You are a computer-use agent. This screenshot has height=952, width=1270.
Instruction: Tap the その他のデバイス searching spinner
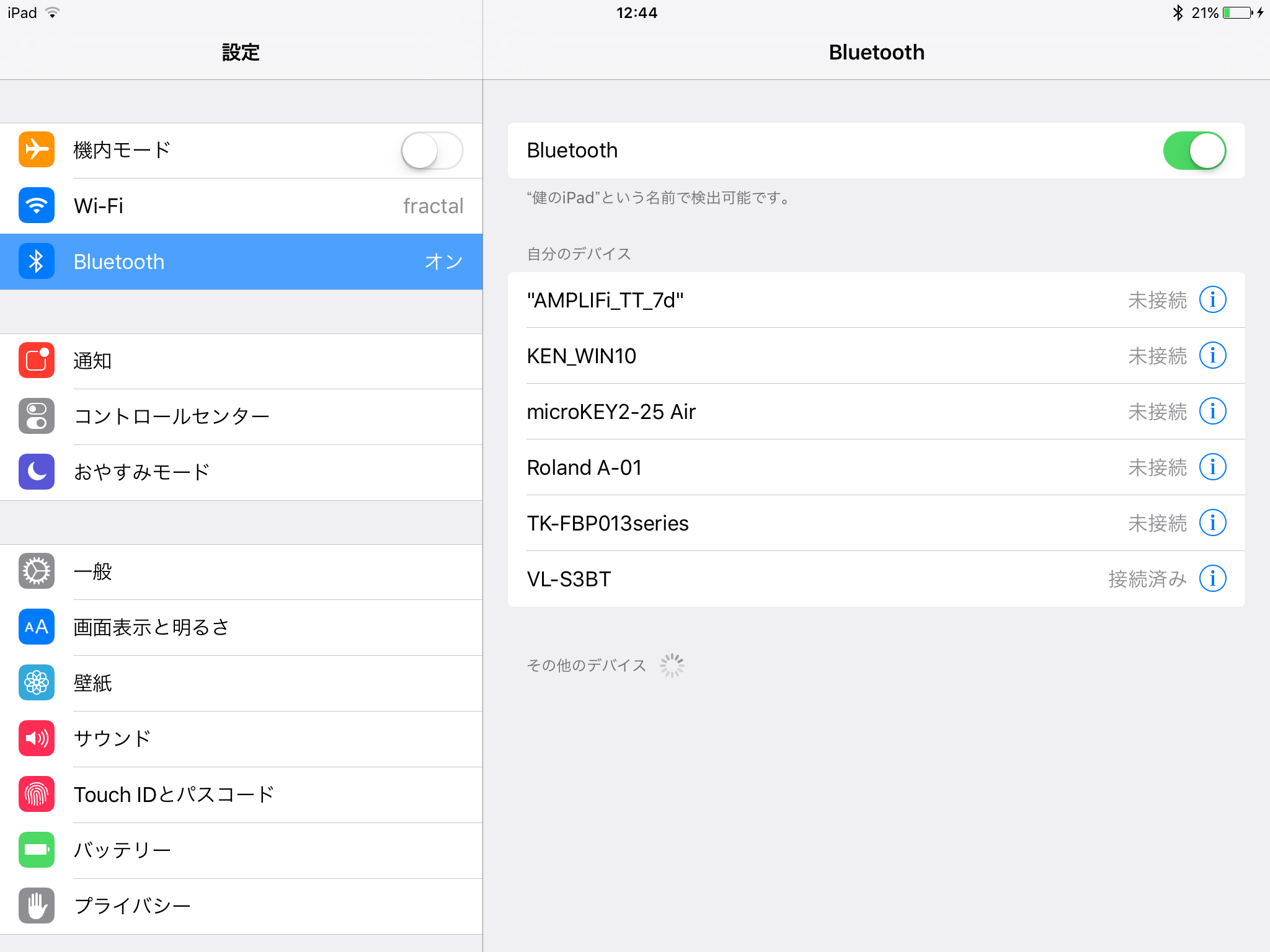tap(672, 666)
